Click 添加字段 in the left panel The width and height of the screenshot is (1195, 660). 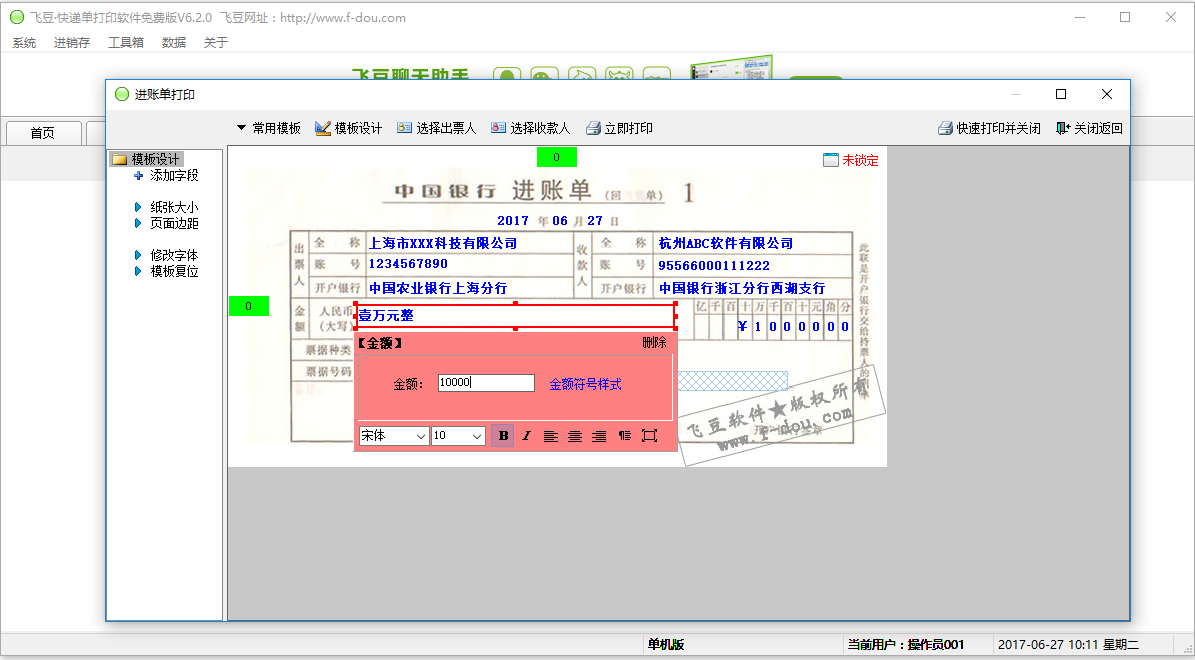pos(167,175)
